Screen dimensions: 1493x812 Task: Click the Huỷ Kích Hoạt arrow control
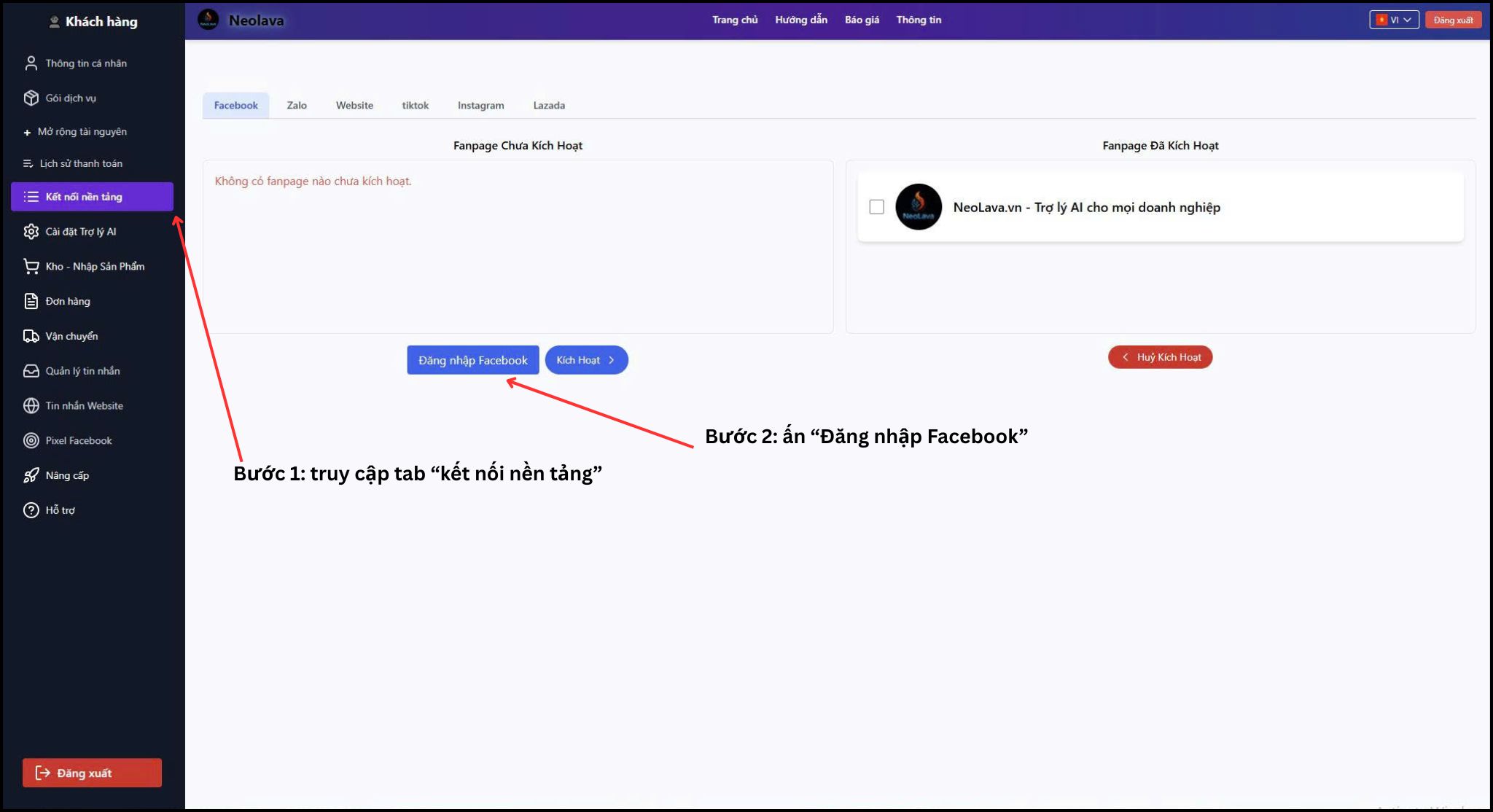point(1125,356)
